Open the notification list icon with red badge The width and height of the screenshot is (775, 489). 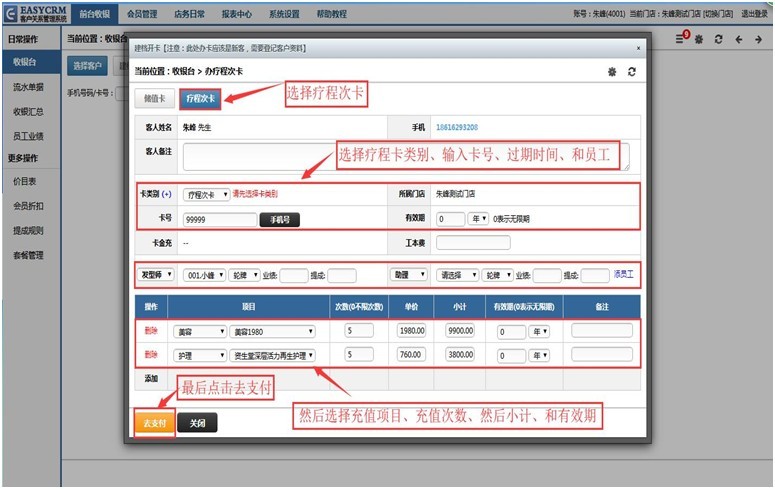(682, 38)
